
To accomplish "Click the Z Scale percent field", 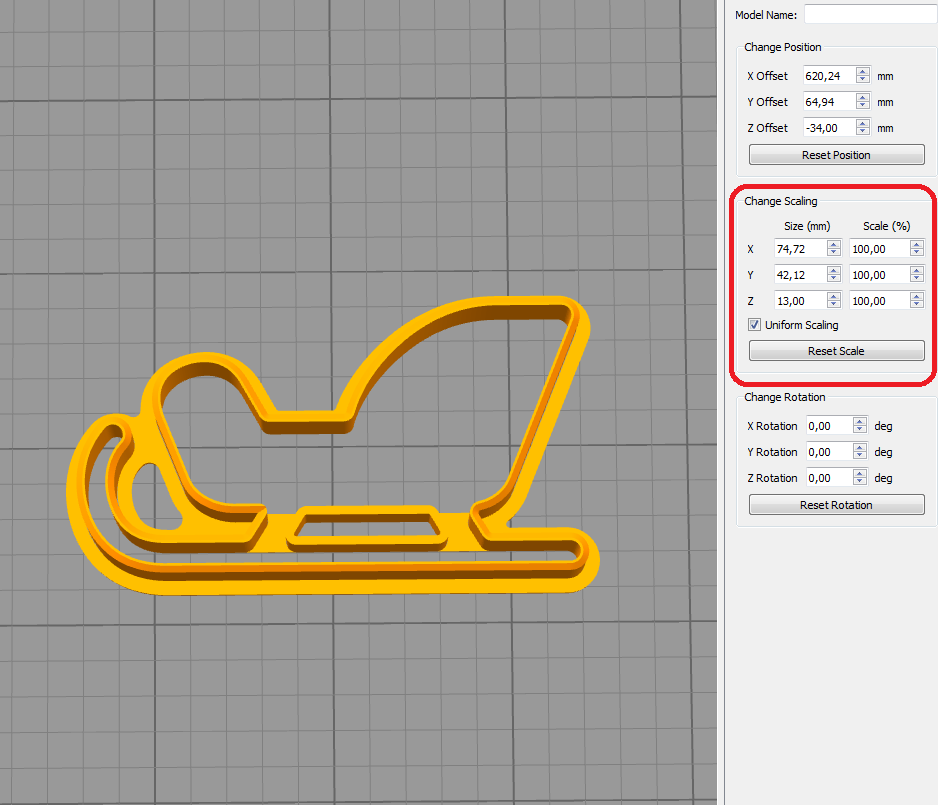I will (x=879, y=300).
